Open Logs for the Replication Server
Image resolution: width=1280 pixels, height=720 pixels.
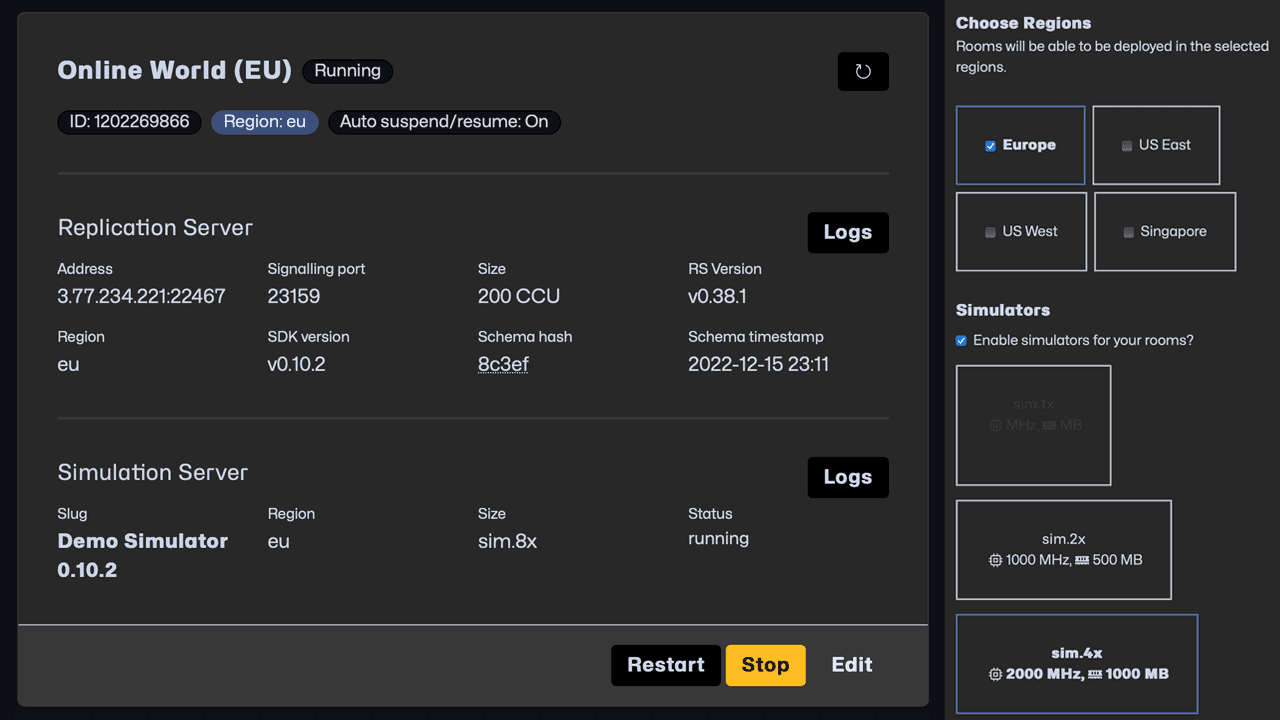click(847, 232)
